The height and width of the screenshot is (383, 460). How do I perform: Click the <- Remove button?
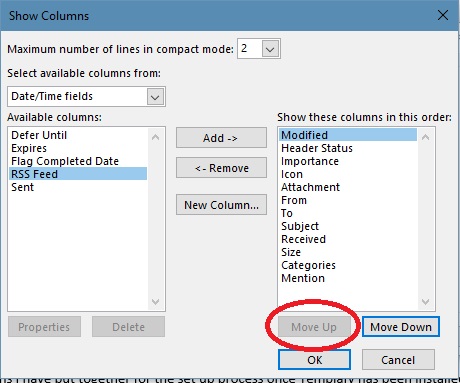(221, 168)
